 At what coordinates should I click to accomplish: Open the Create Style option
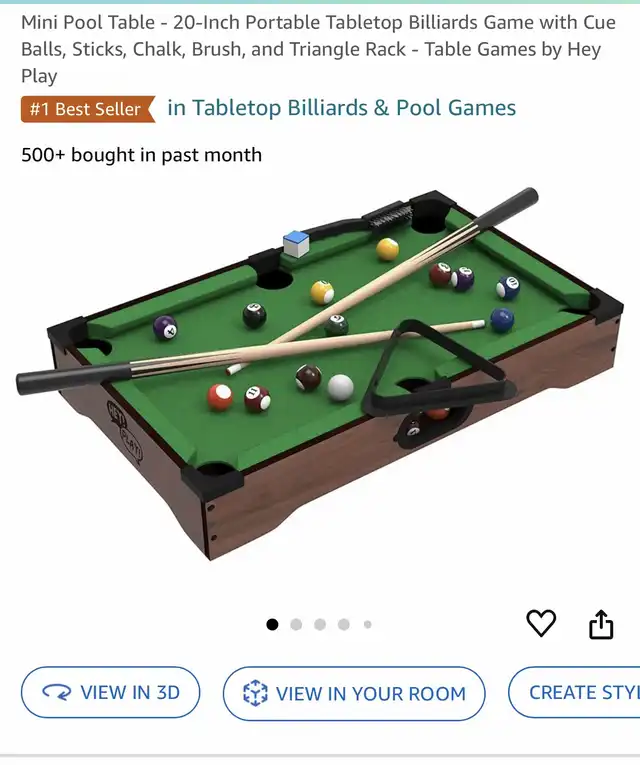click(x=574, y=692)
